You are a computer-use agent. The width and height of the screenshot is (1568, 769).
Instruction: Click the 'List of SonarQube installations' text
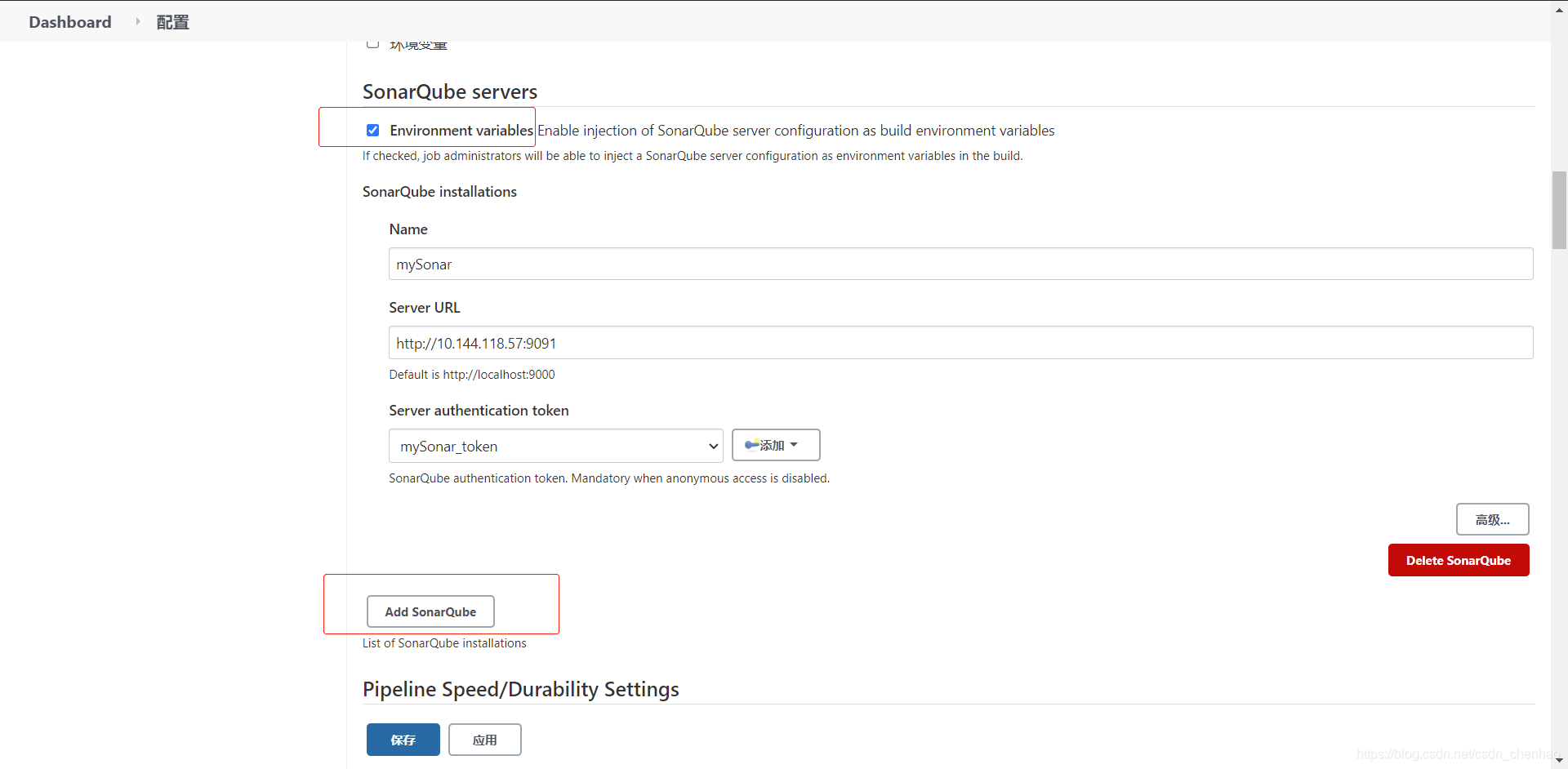click(x=444, y=643)
